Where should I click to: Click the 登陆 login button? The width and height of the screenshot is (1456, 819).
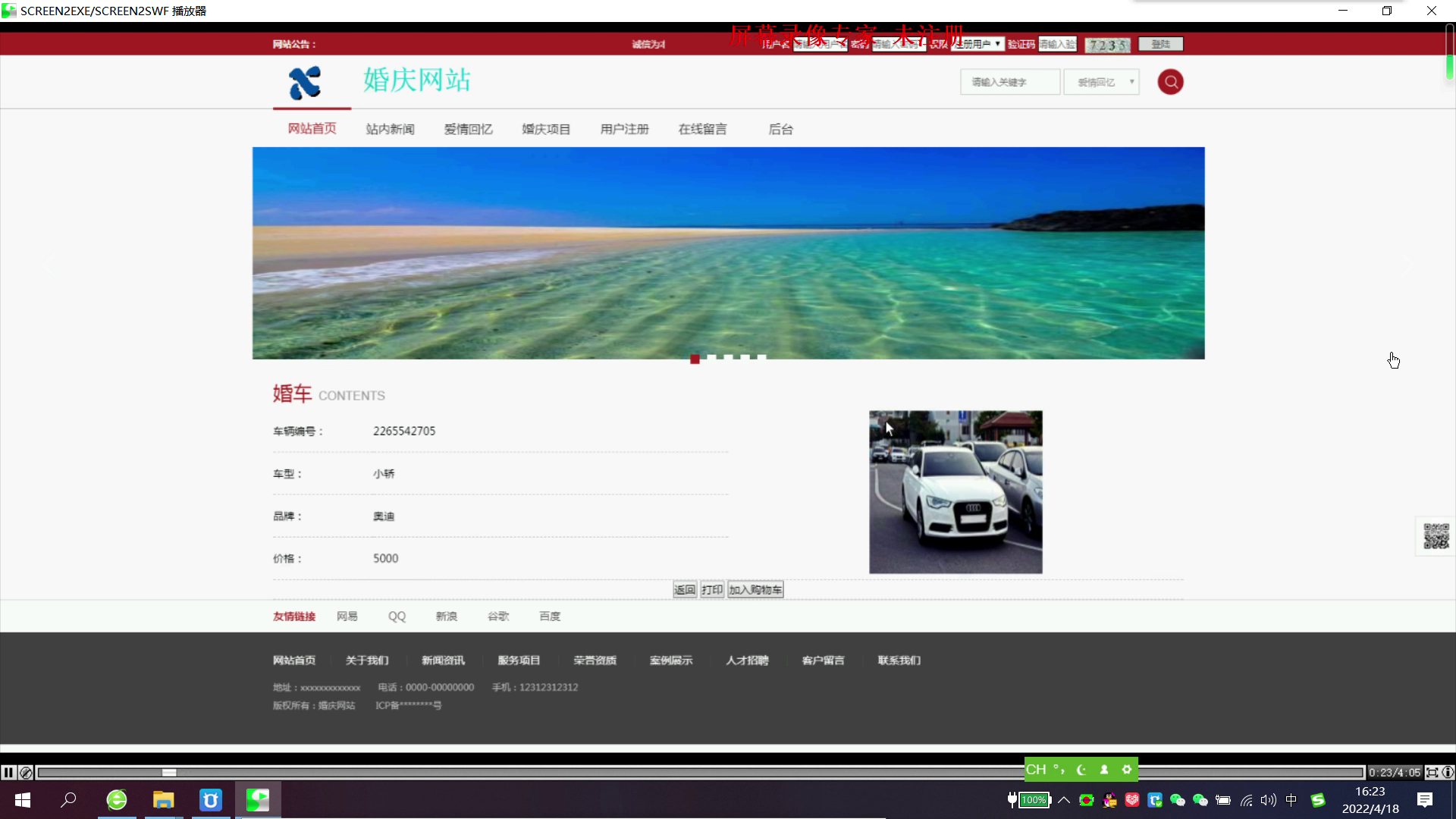tap(1161, 44)
